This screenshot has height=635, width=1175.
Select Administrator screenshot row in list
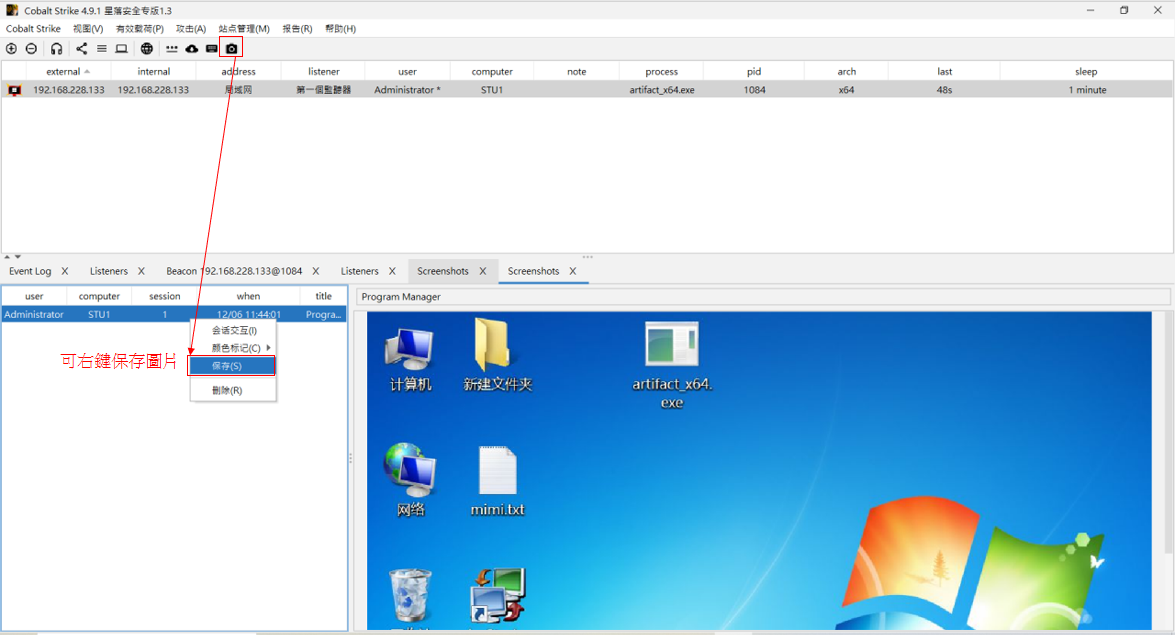tap(174, 315)
